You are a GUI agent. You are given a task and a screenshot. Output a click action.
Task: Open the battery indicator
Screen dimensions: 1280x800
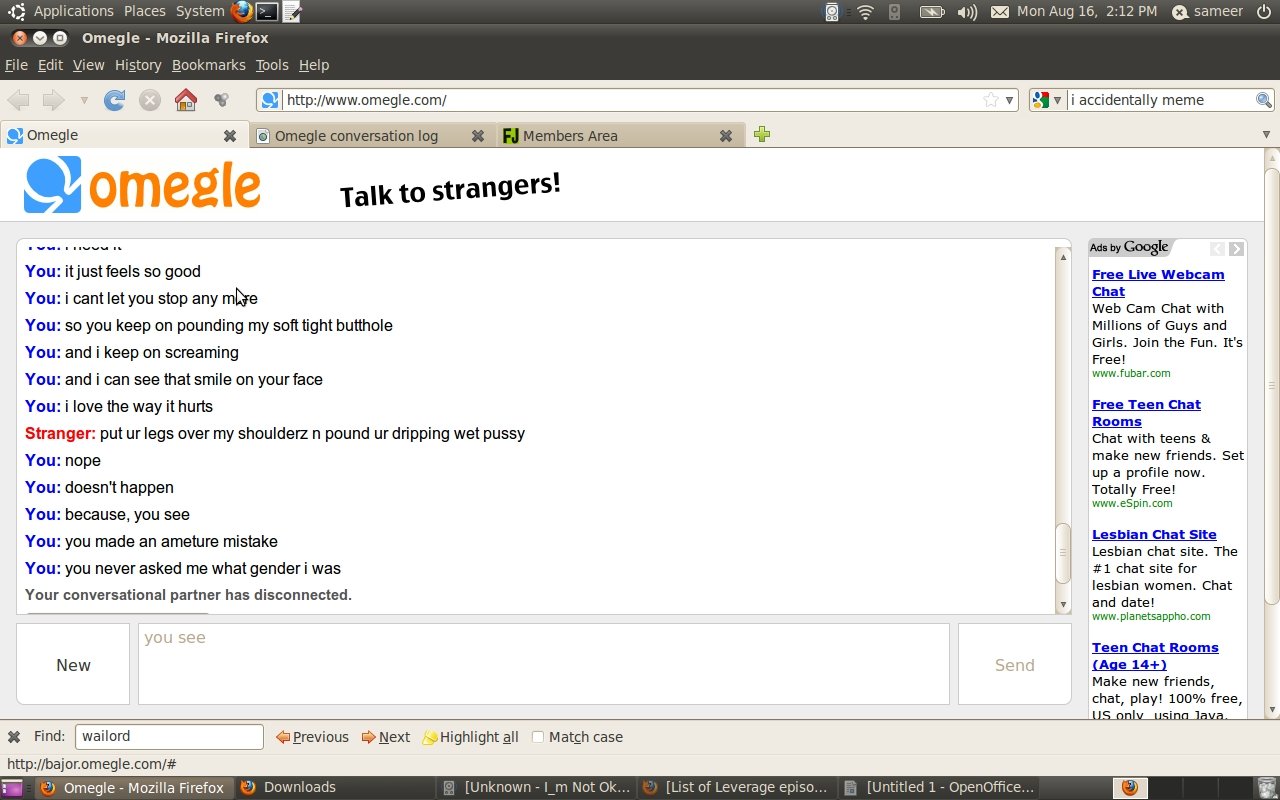point(932,12)
